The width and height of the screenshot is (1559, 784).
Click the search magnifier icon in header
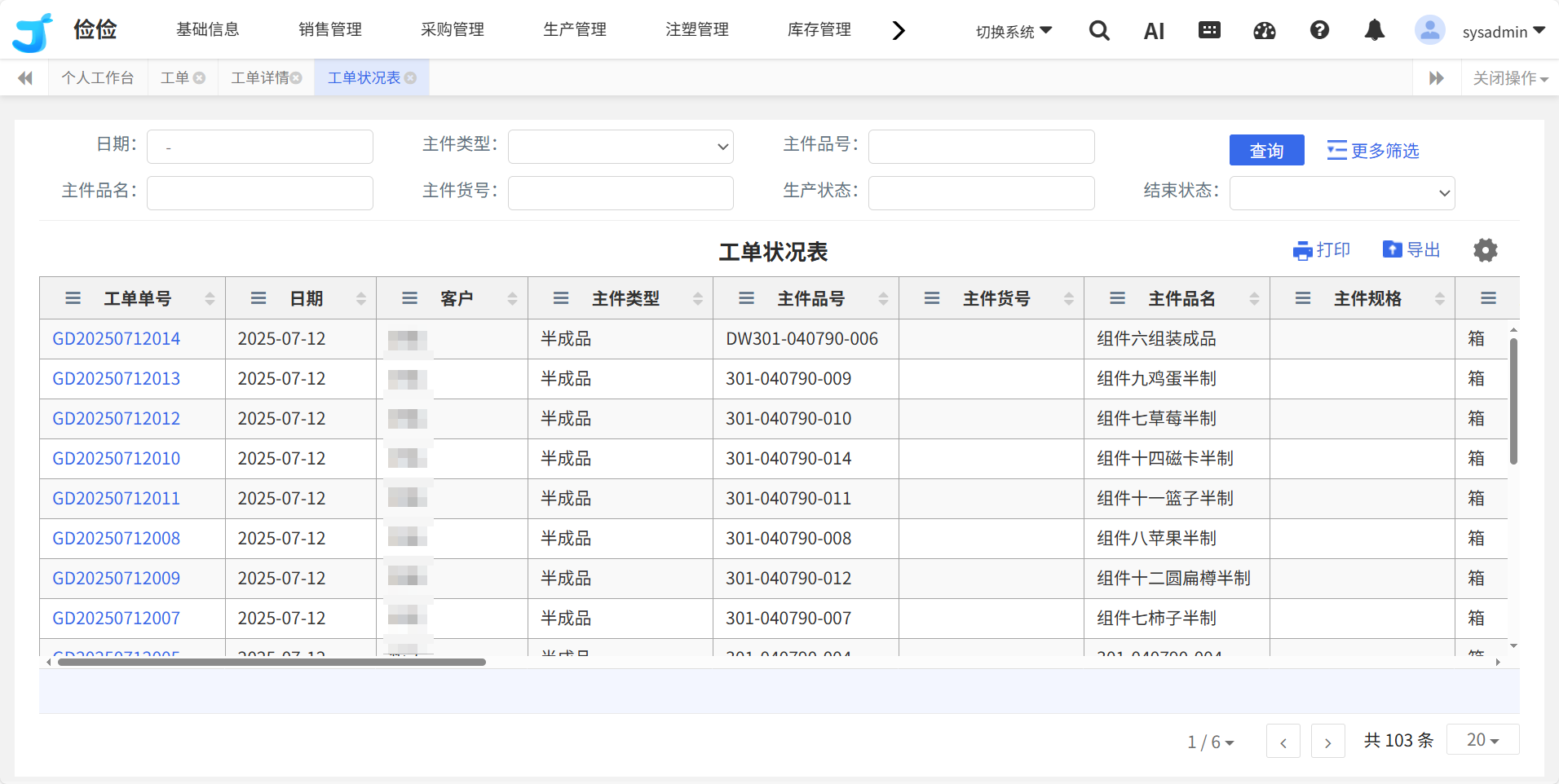point(1099,31)
